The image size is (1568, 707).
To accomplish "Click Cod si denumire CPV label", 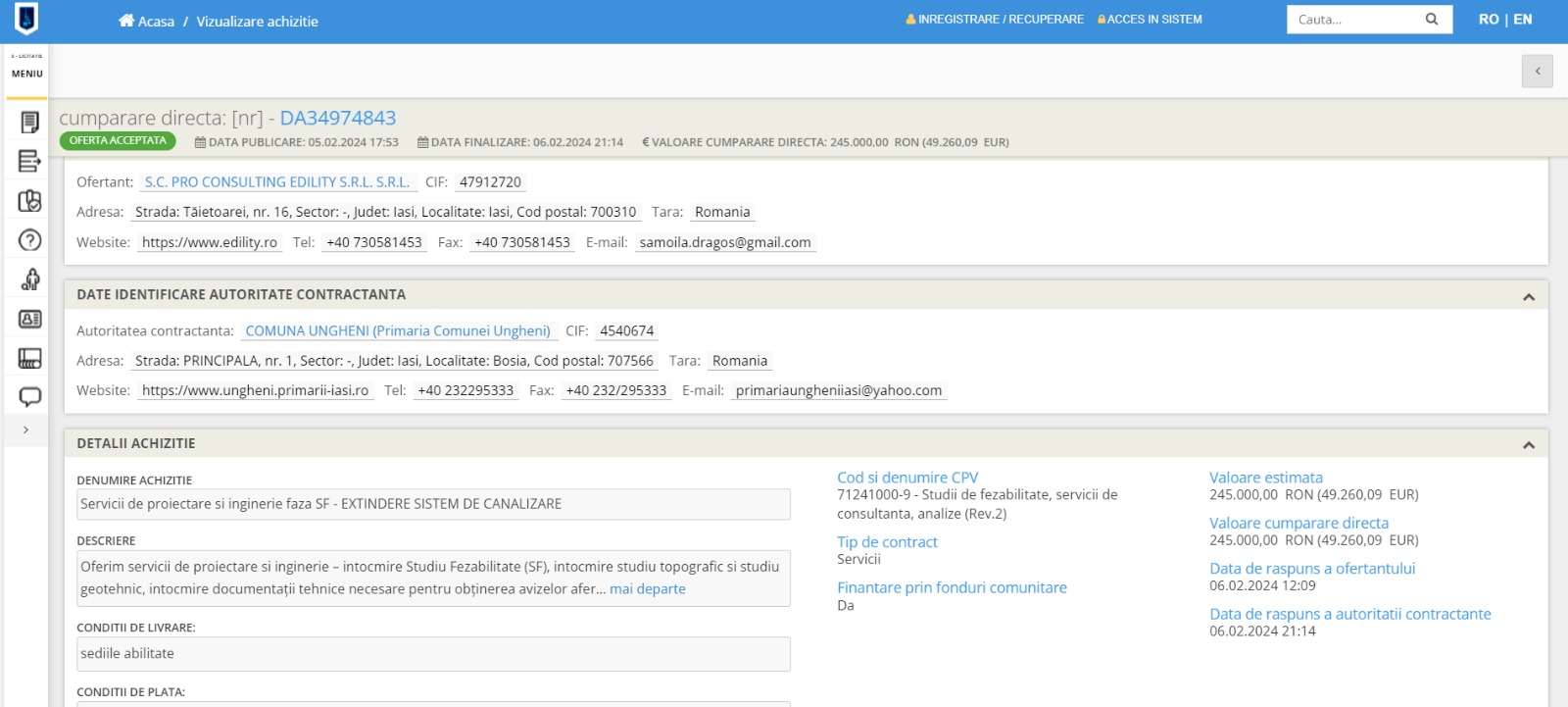I will 907,478.
